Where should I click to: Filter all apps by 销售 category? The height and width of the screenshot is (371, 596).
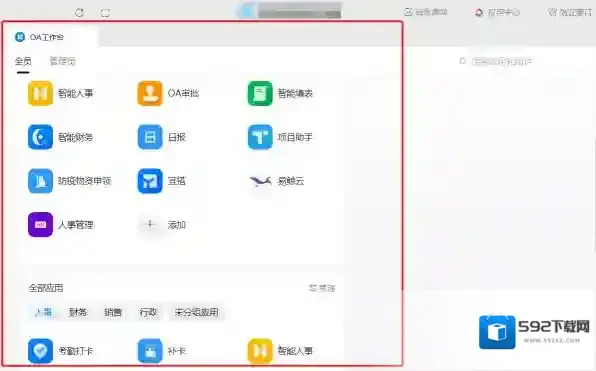pos(113,312)
